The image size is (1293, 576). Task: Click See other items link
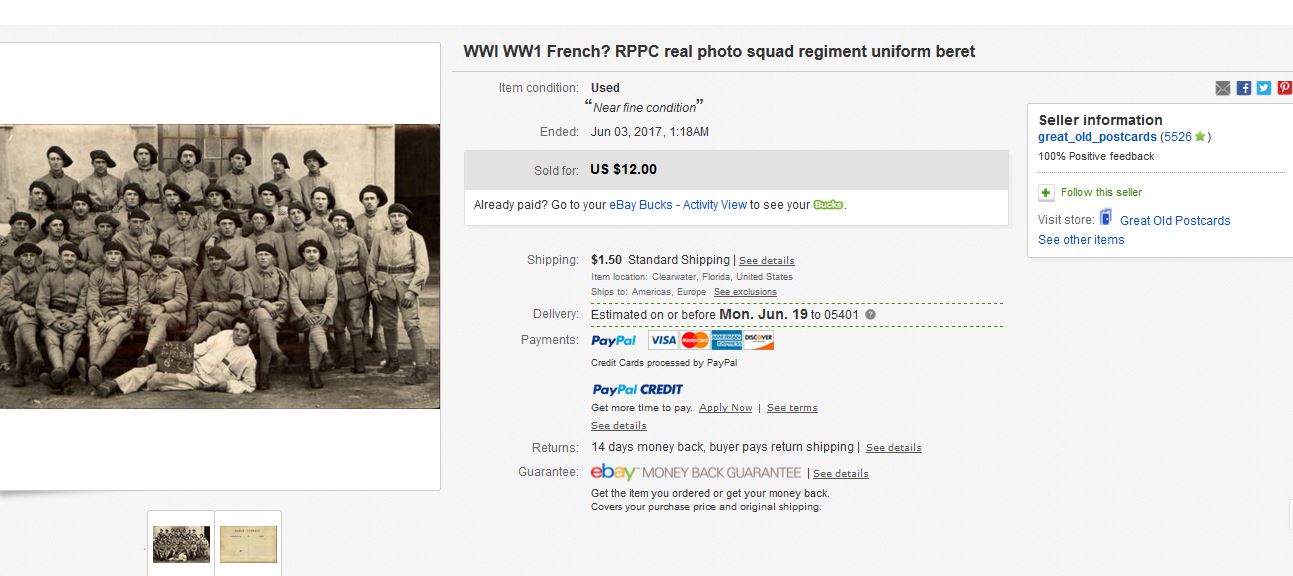pyautogui.click(x=1081, y=240)
